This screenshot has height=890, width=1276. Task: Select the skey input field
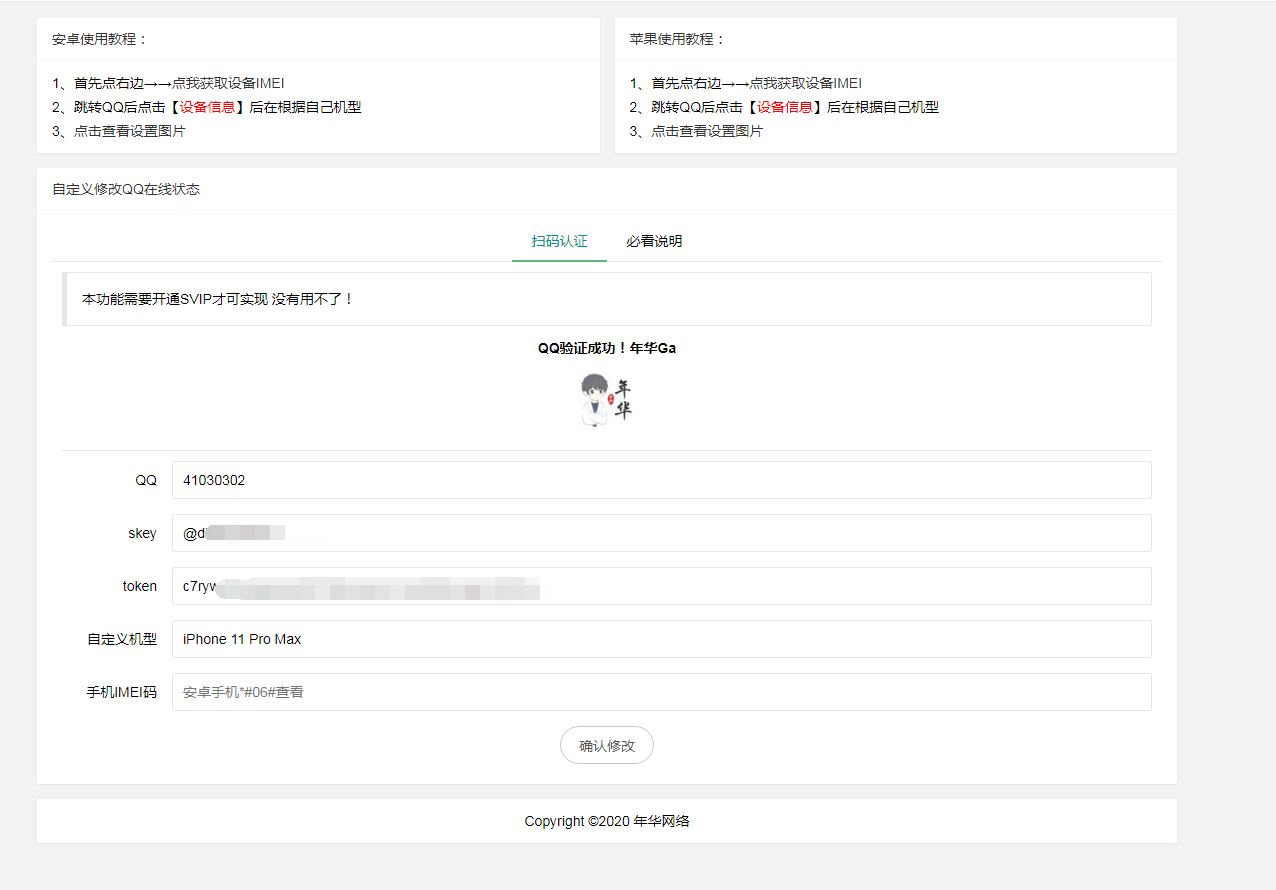pyautogui.click(x=663, y=532)
